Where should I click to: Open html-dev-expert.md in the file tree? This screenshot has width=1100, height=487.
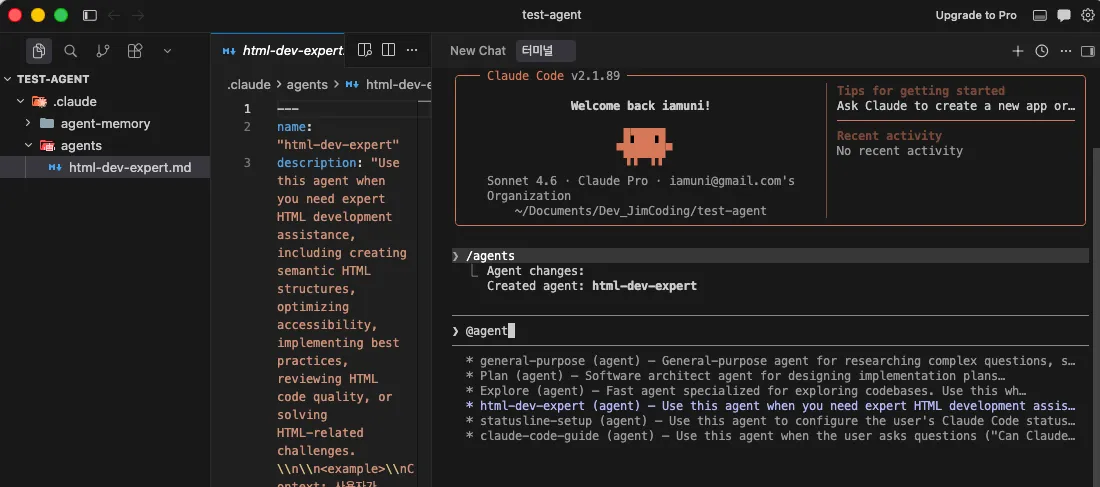click(130, 168)
